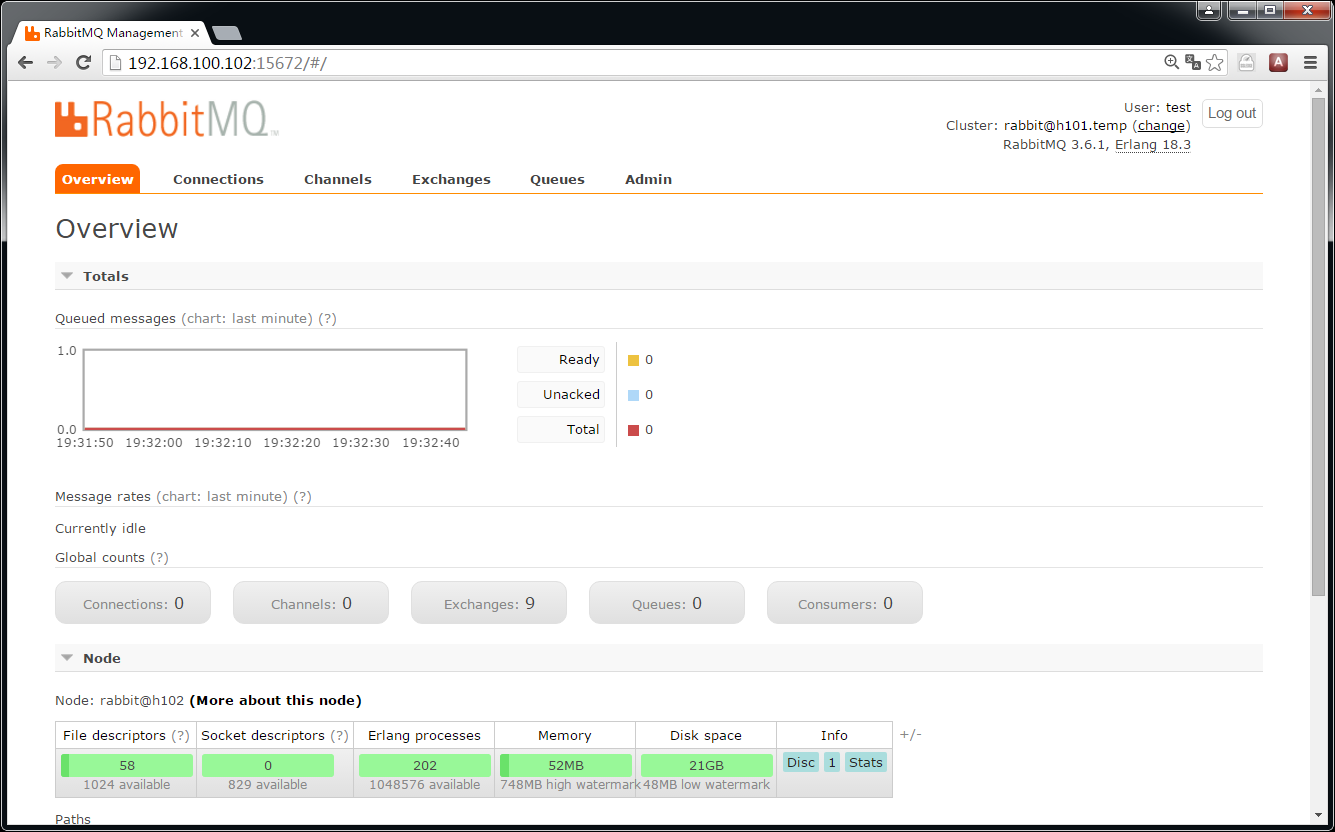Viewport: 1335px width, 832px height.
Task: Click the queued messages chart area
Action: click(x=275, y=389)
